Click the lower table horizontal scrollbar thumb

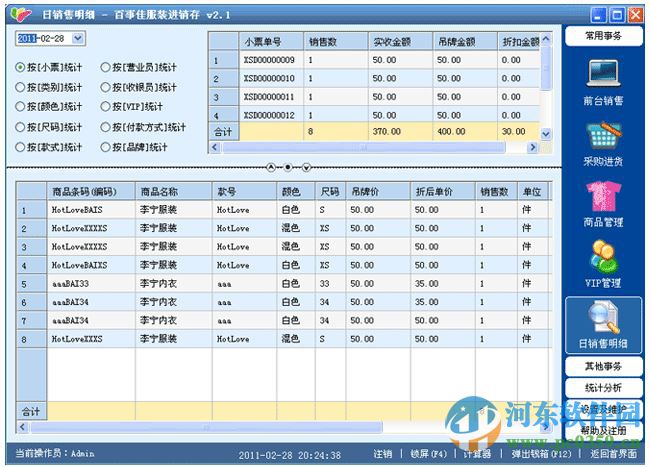[x=206, y=427]
